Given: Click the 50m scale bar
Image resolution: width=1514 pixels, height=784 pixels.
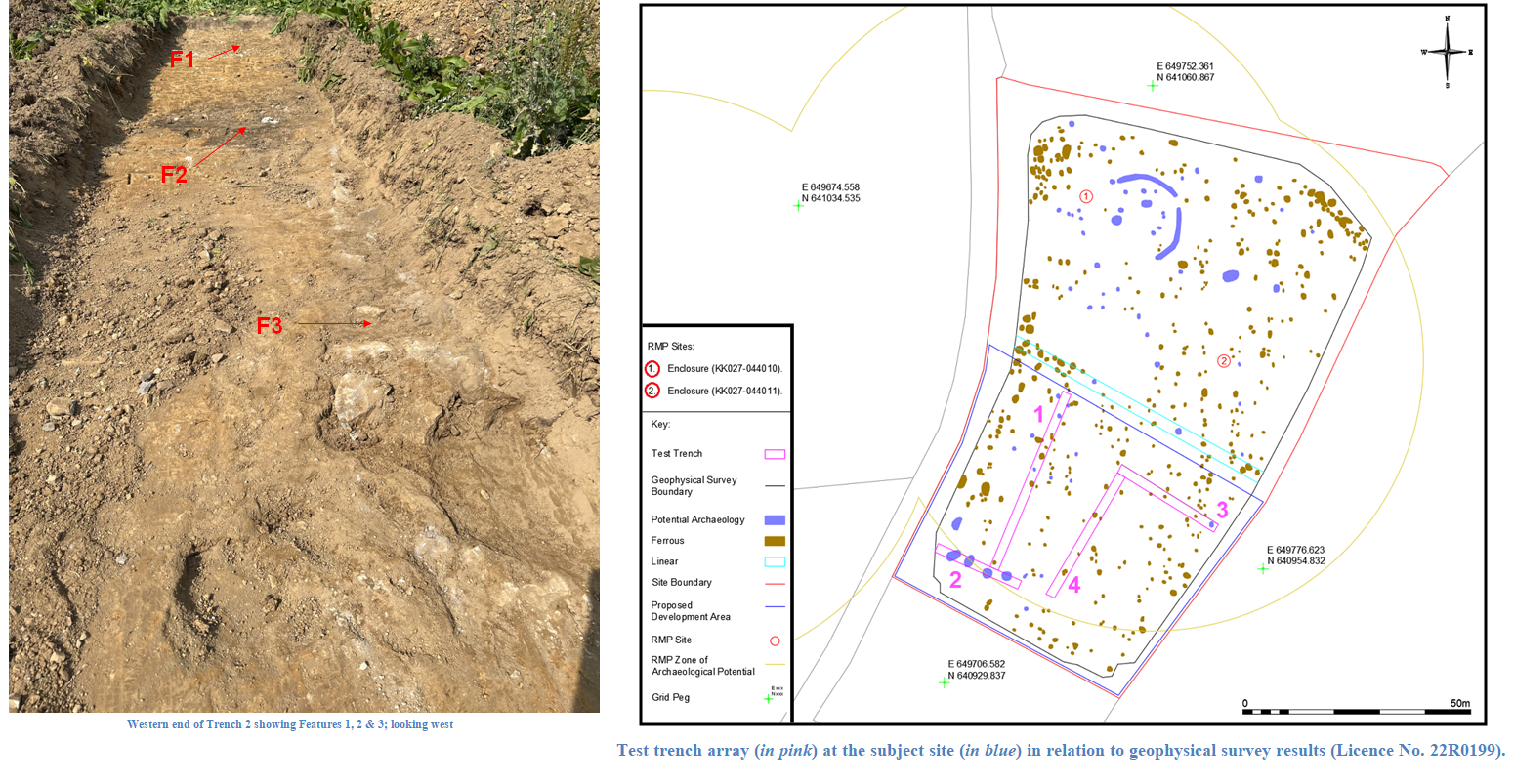Looking at the screenshot, I should pyautogui.click(x=1356, y=712).
